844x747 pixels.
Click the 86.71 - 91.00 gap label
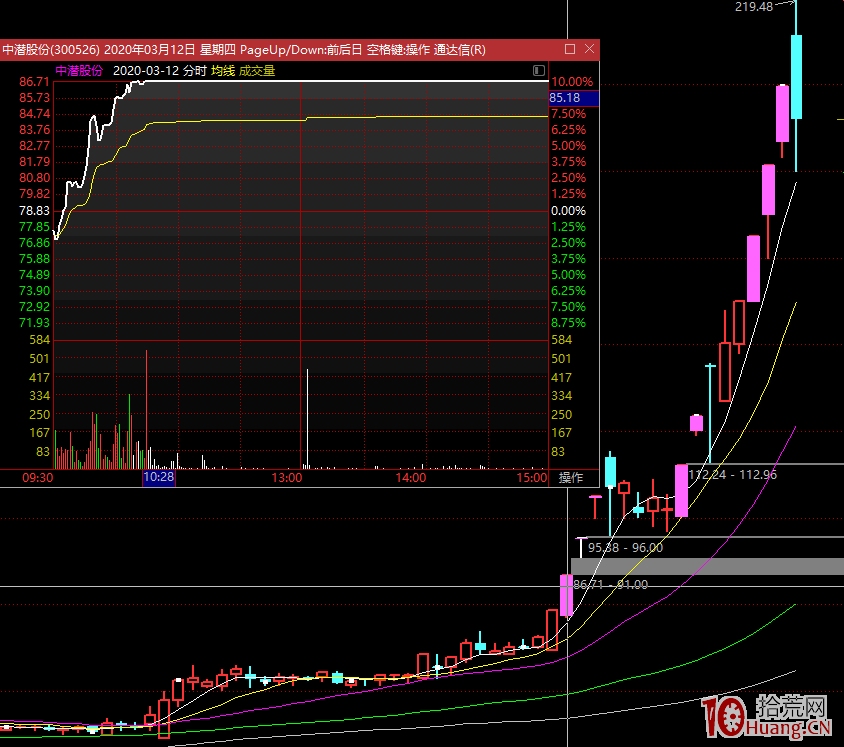(610, 584)
